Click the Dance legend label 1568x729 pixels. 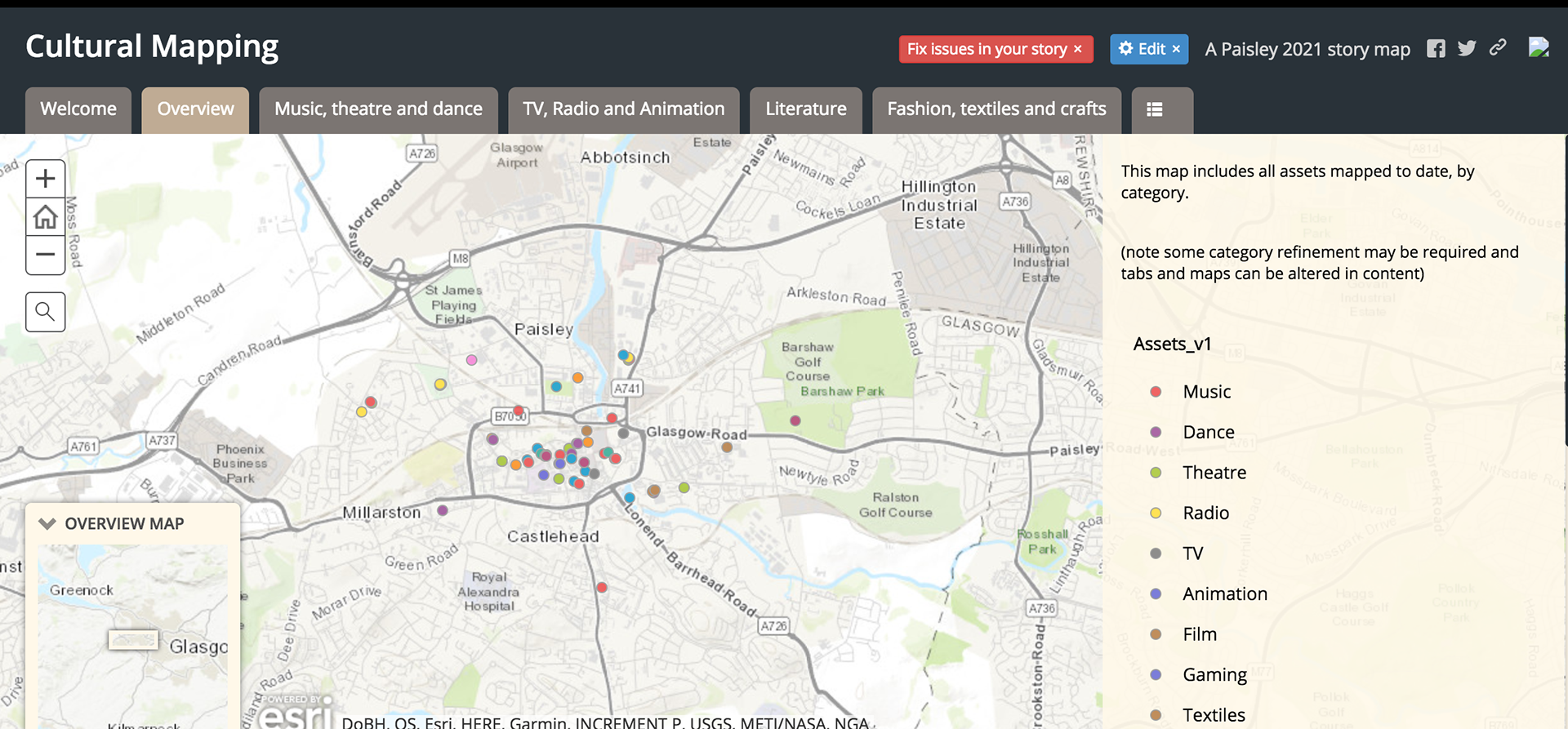tap(1209, 432)
